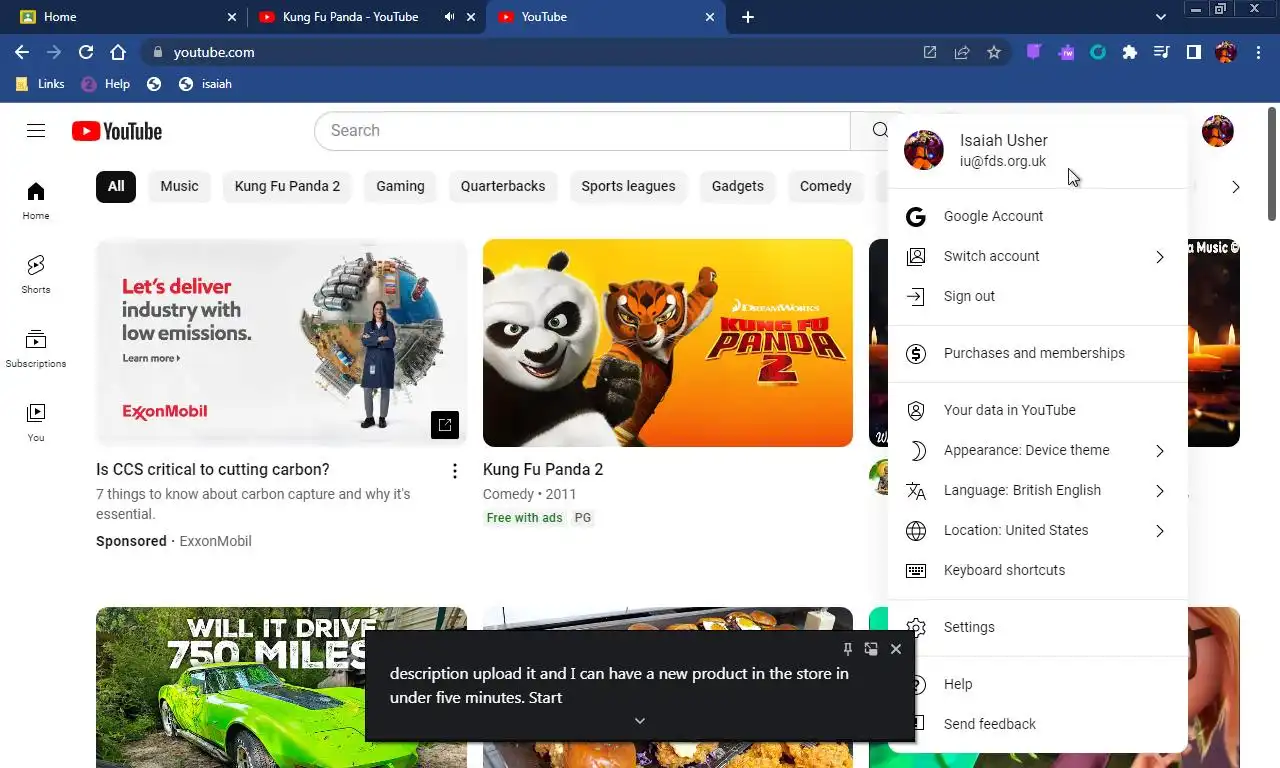Open the Kung Fu Panda 2 thumbnail
The width and height of the screenshot is (1280, 768).
tap(668, 343)
